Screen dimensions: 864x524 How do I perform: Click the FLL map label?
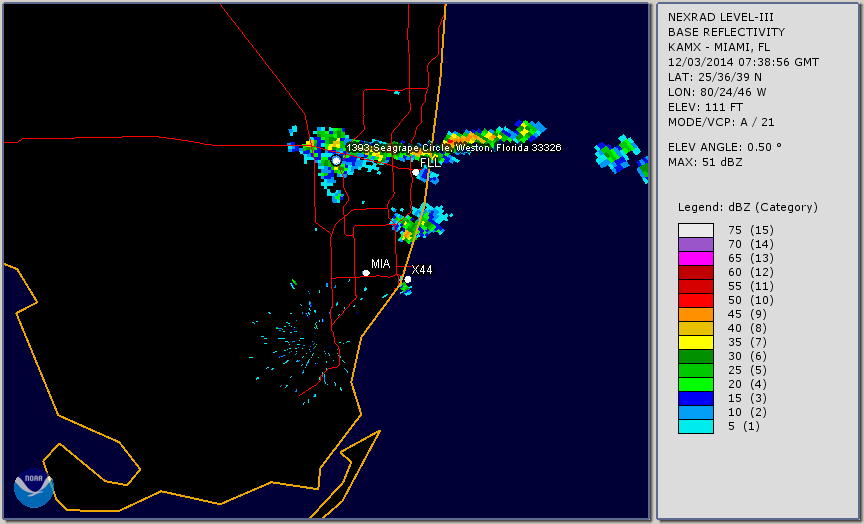430,163
